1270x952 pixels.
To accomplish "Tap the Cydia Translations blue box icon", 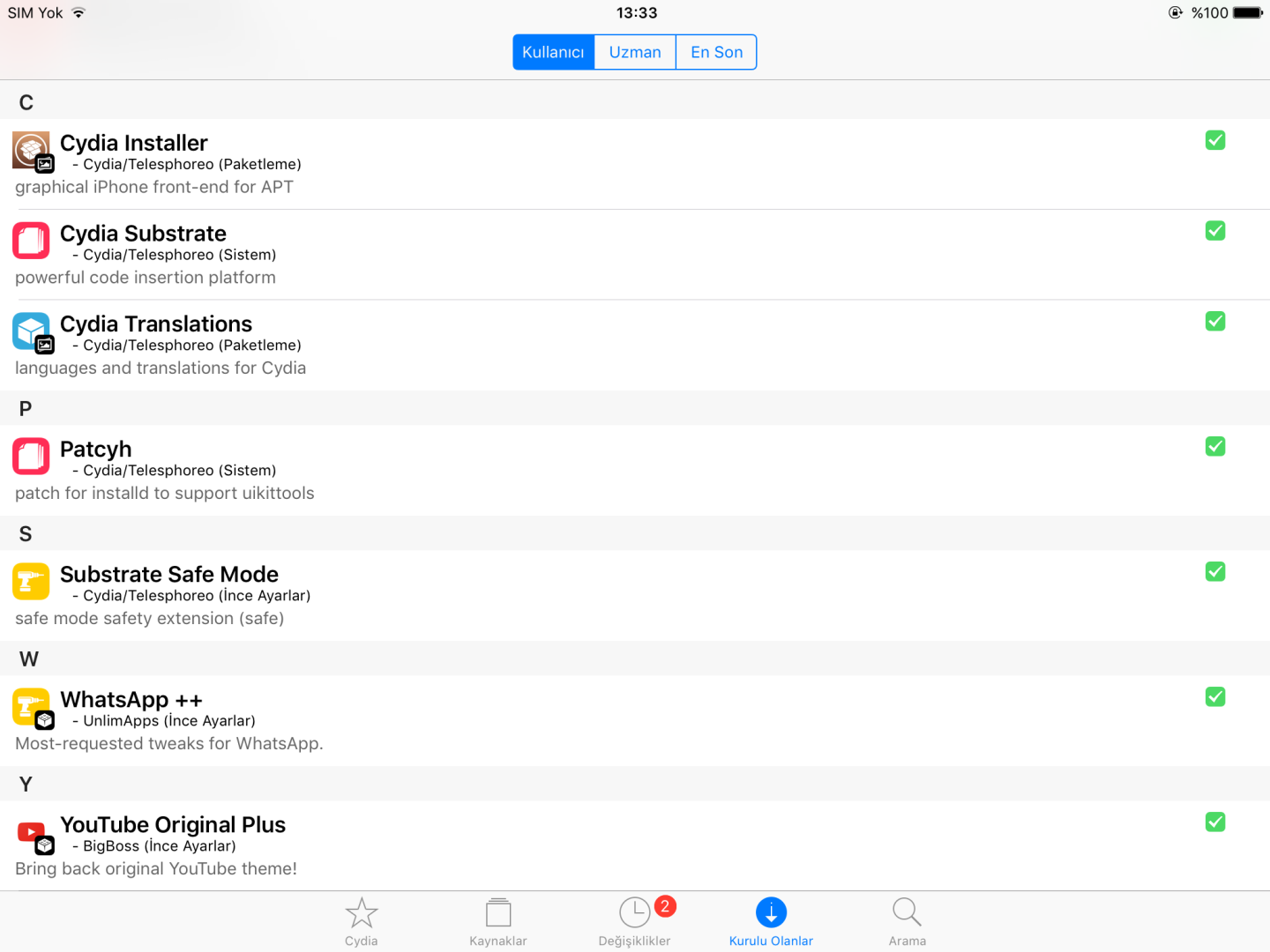I will [32, 332].
